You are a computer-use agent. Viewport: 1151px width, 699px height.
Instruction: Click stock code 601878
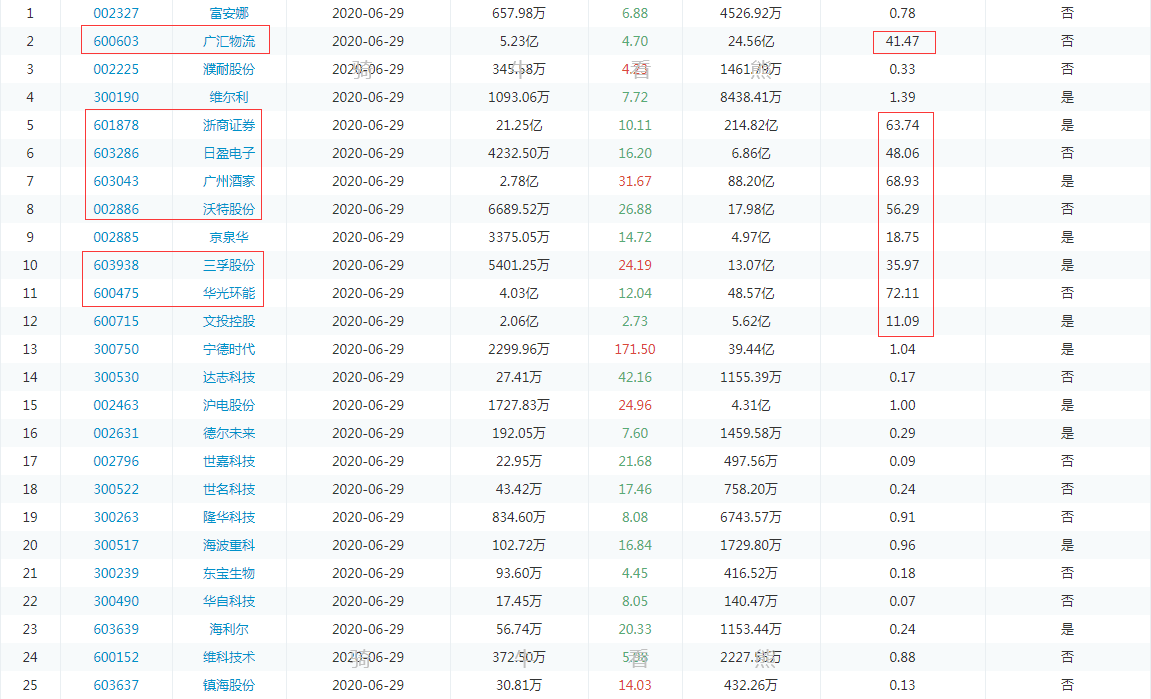(x=116, y=125)
